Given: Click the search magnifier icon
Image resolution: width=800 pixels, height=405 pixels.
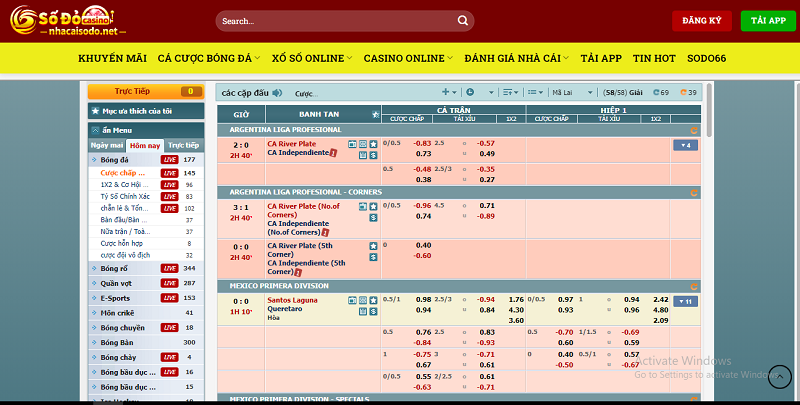Looking at the screenshot, I should [463, 20].
